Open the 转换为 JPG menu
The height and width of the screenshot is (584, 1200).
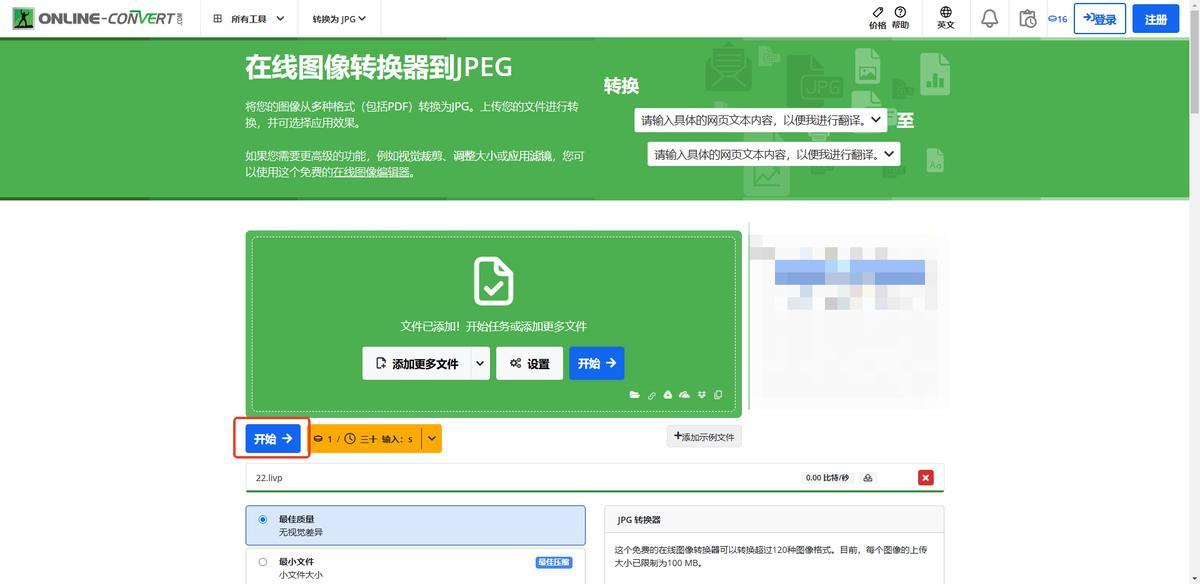point(338,19)
